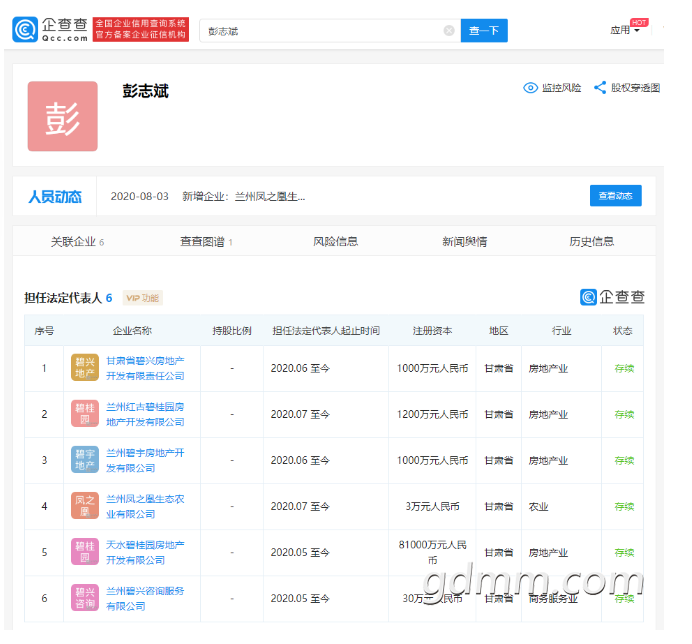Click the 新增企业: 兰州凤之凰生... news text

pyautogui.click(x=244, y=196)
